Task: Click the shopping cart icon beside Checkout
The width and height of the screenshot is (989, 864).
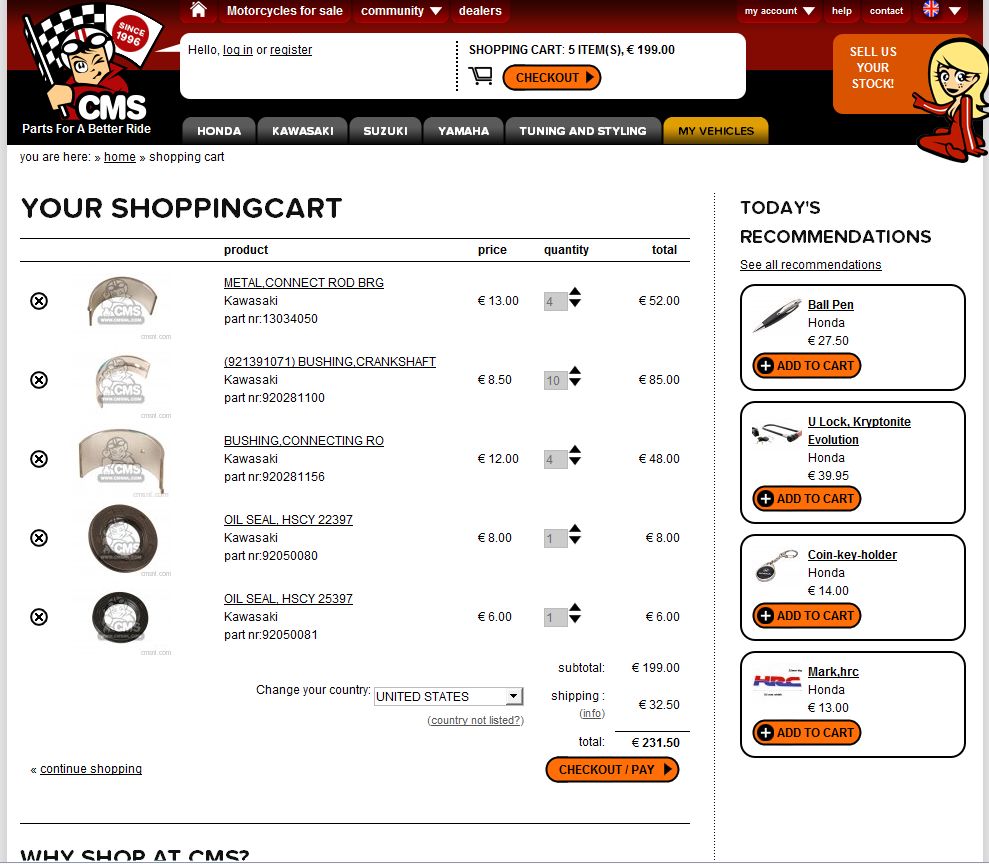Action: click(481, 76)
